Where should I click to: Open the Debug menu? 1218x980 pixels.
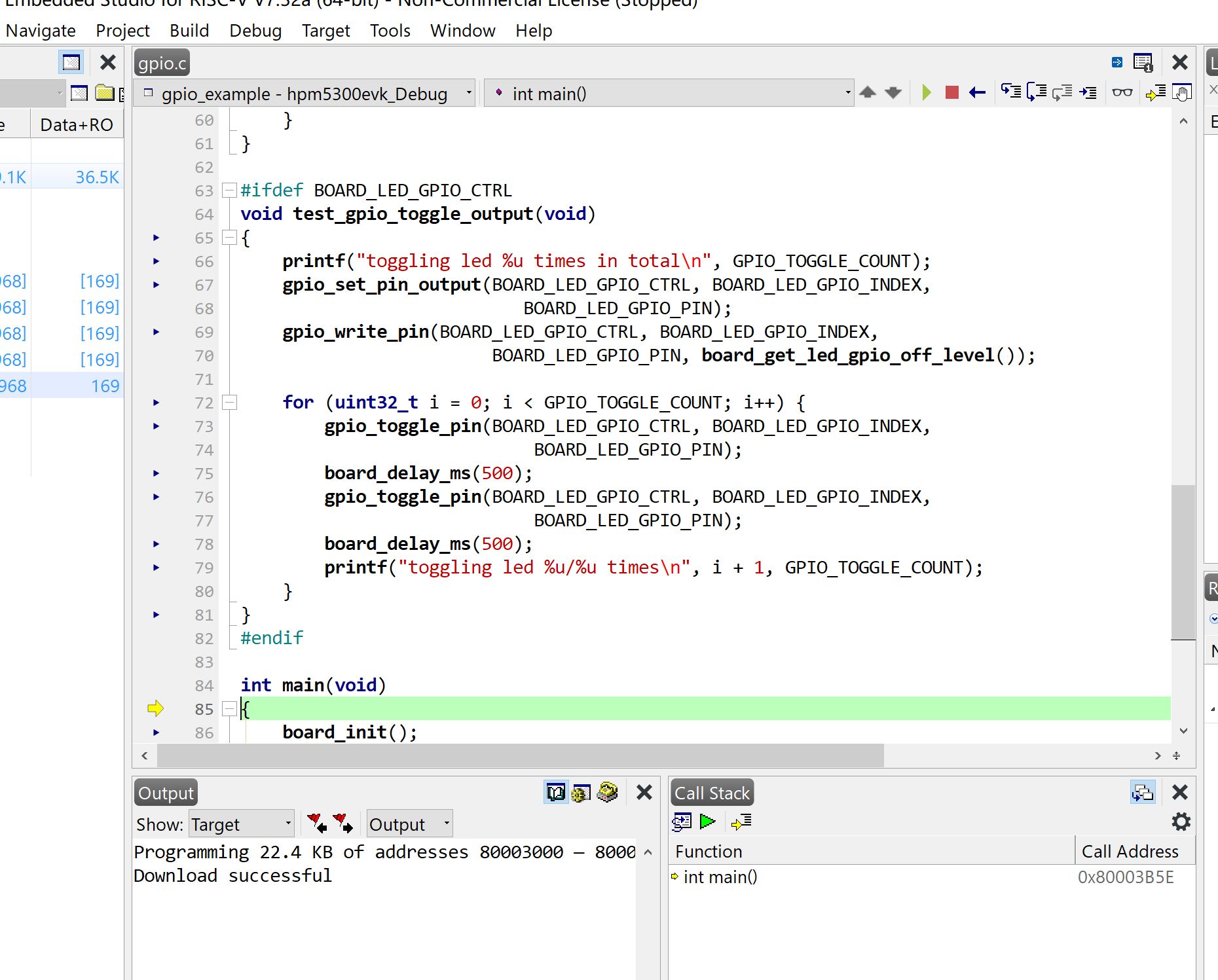pos(255,31)
